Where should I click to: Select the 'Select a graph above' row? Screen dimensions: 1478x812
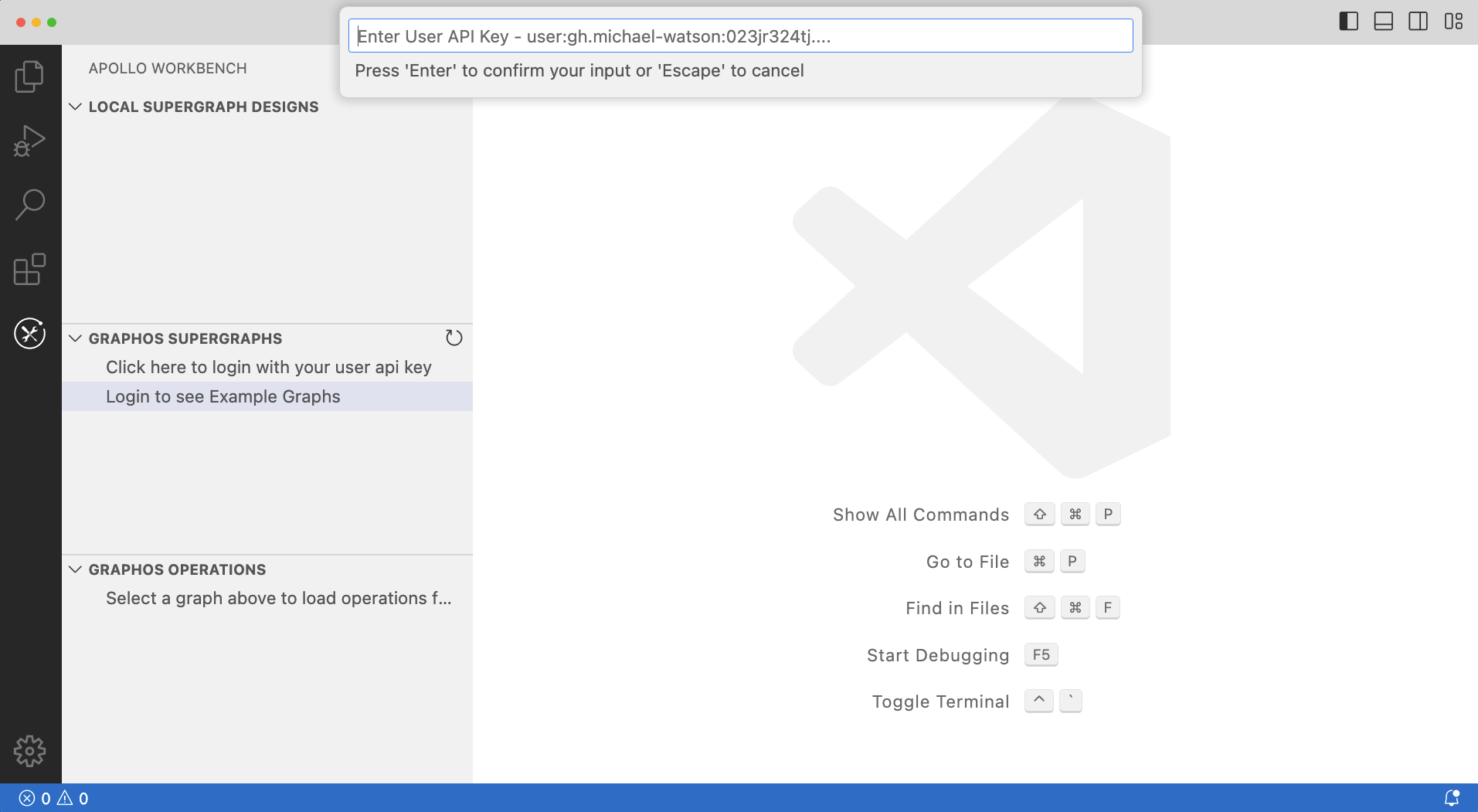tap(267, 598)
